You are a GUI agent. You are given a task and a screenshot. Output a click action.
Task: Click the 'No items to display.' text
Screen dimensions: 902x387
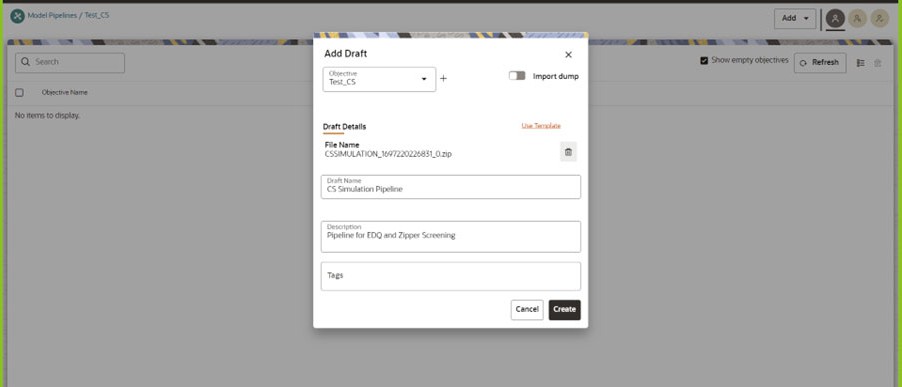[47, 116]
